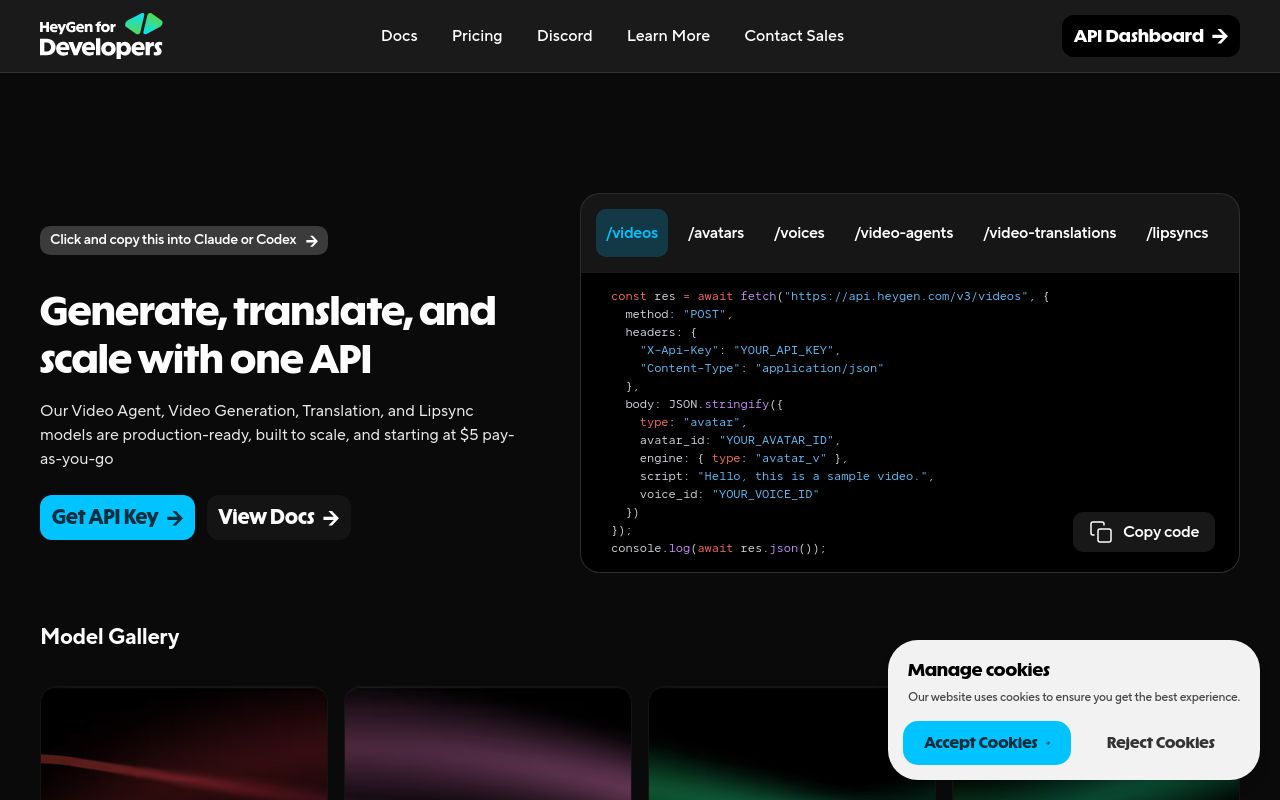Open Contact Sales in the navigation
The width and height of the screenshot is (1280, 800).
pyautogui.click(x=794, y=36)
